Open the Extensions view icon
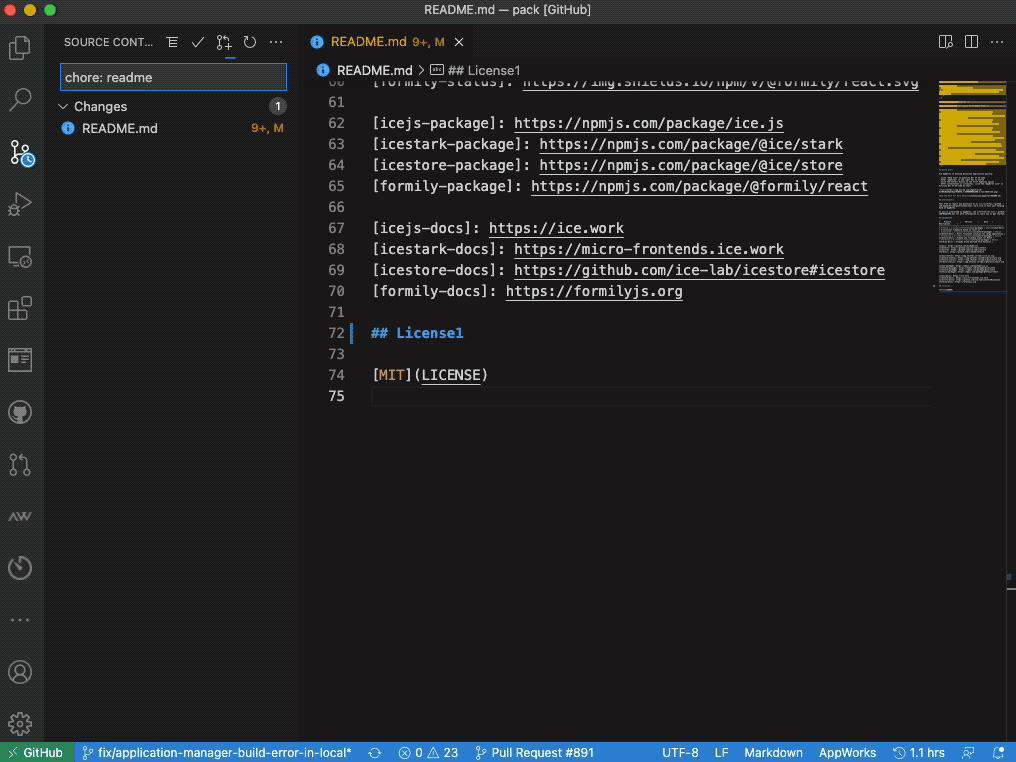 [x=20, y=308]
